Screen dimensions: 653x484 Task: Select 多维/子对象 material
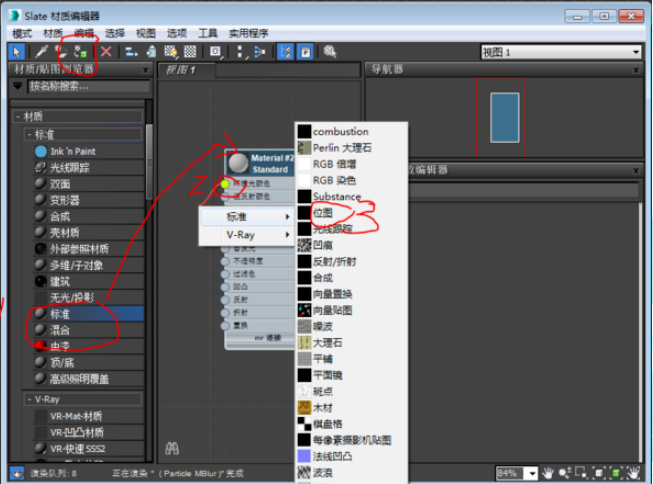pos(88,265)
